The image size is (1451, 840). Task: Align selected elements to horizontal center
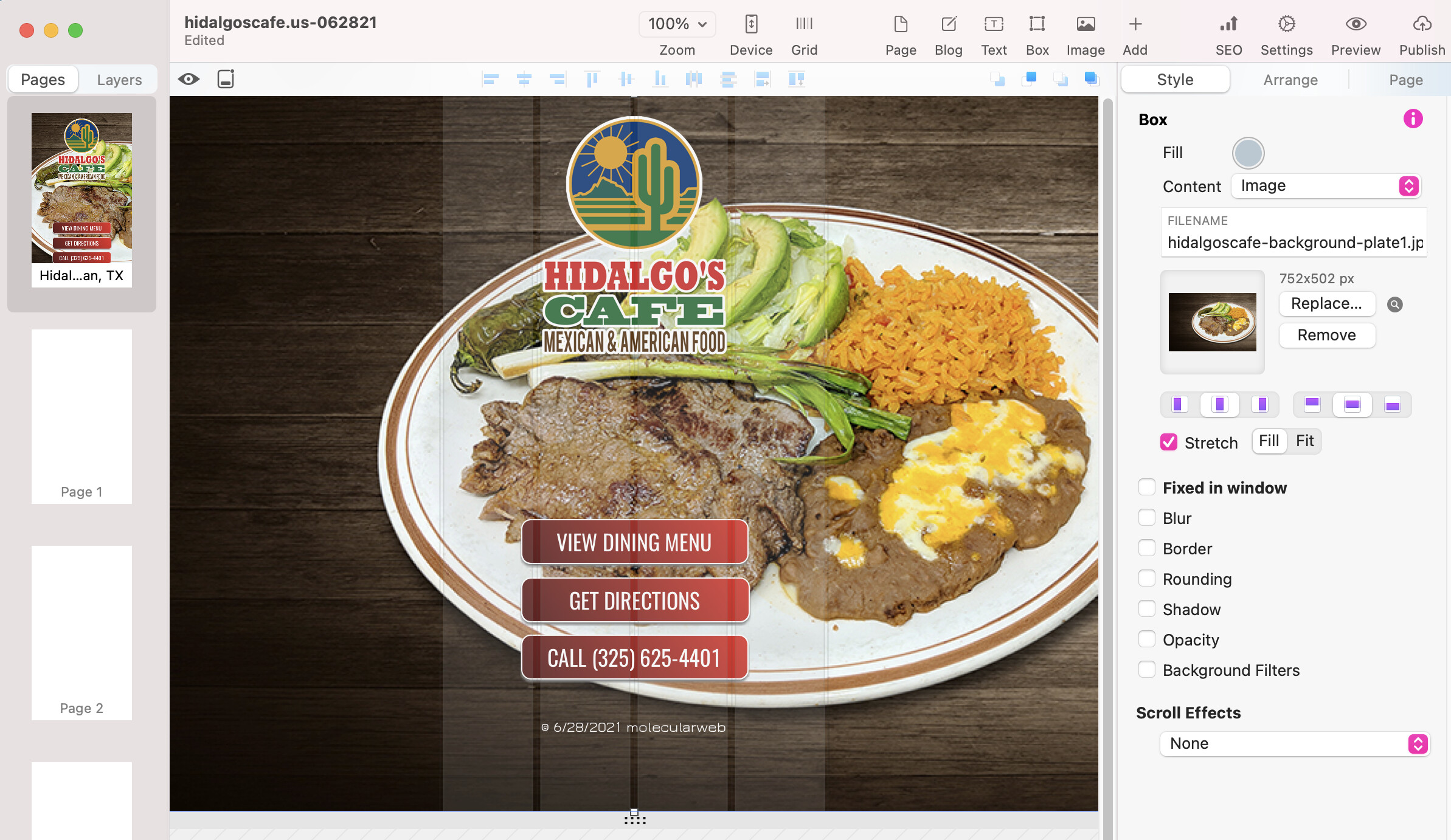tap(524, 79)
